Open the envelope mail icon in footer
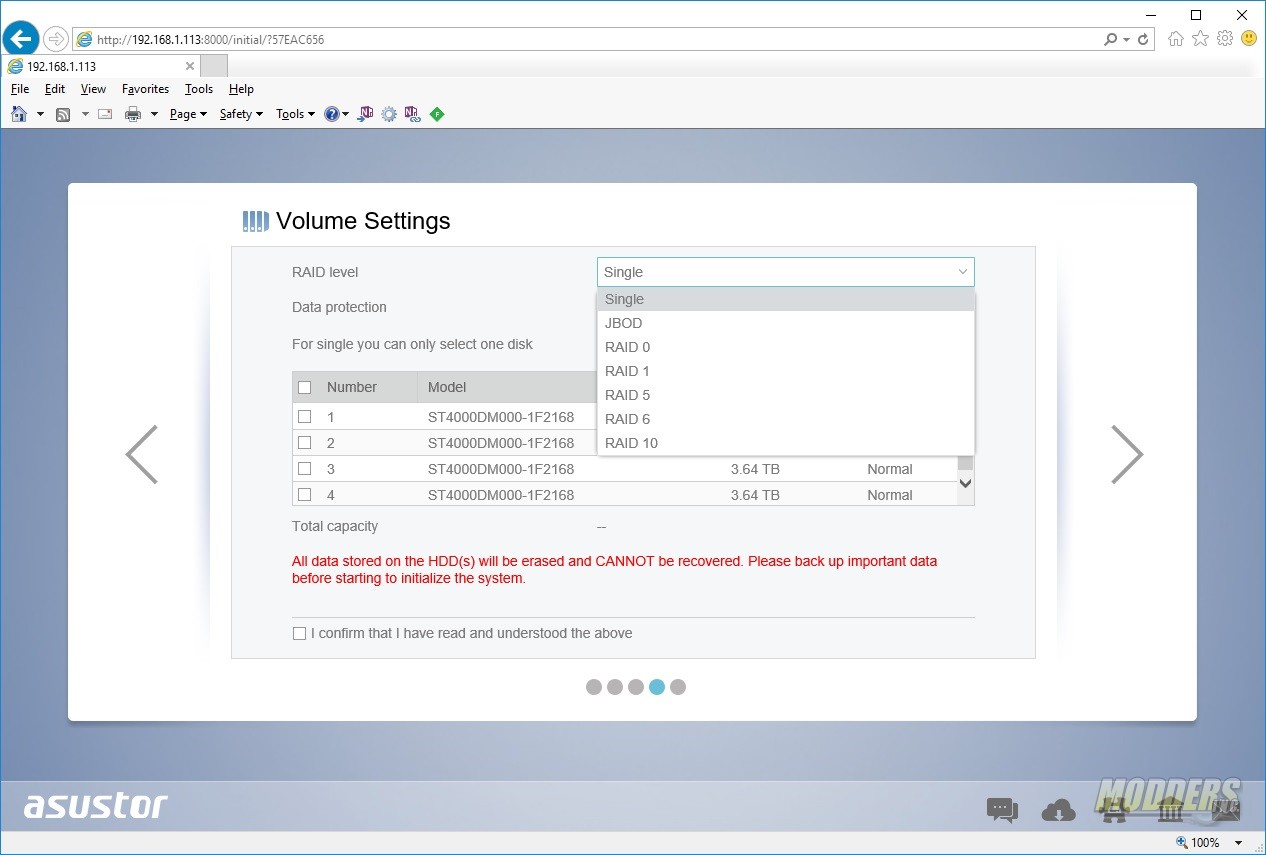The image size is (1266, 855). pos(1226,810)
